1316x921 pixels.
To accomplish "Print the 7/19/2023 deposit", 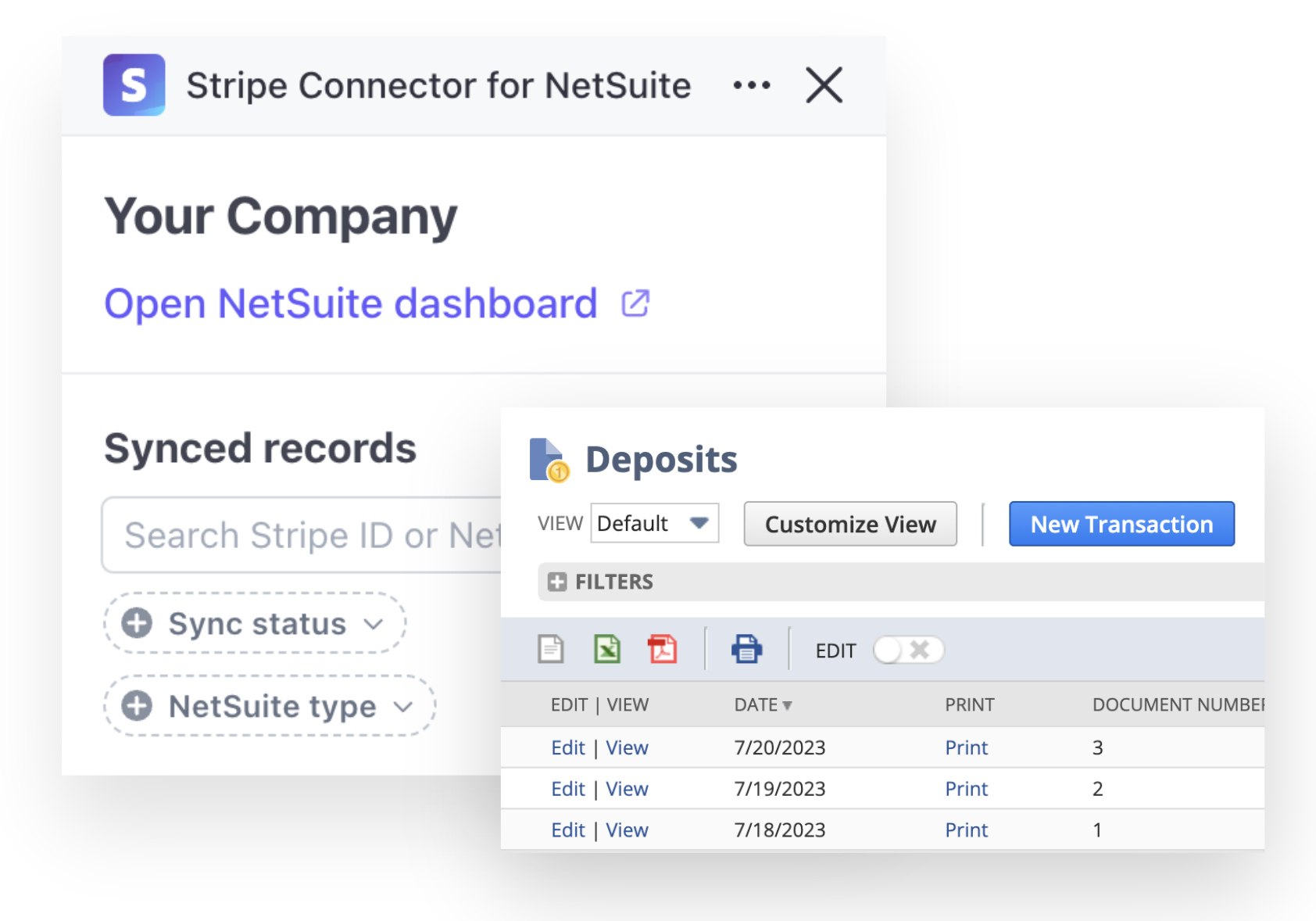I will click(x=966, y=788).
